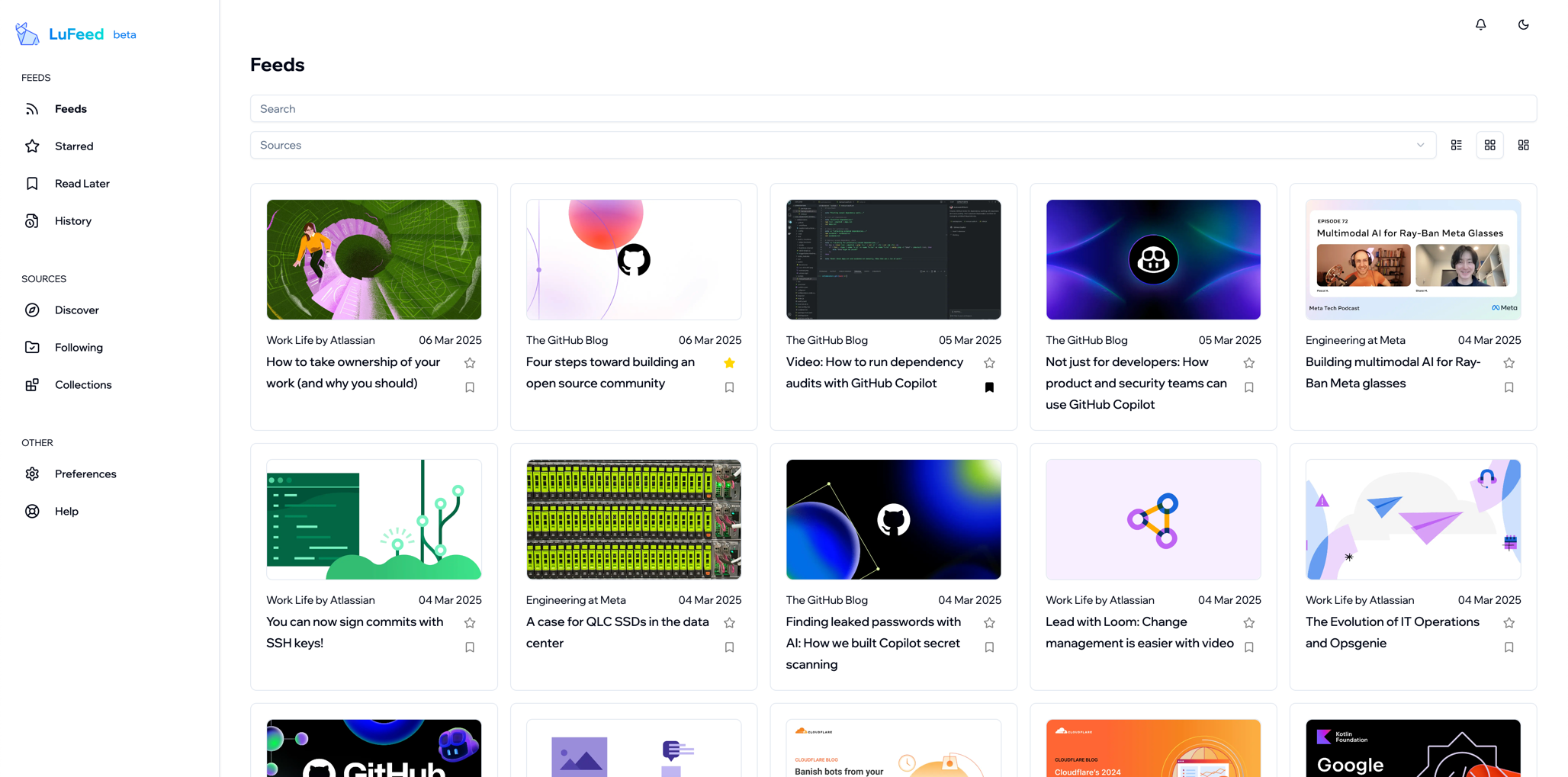
Task: Open the notifications bell
Action: 1480,24
